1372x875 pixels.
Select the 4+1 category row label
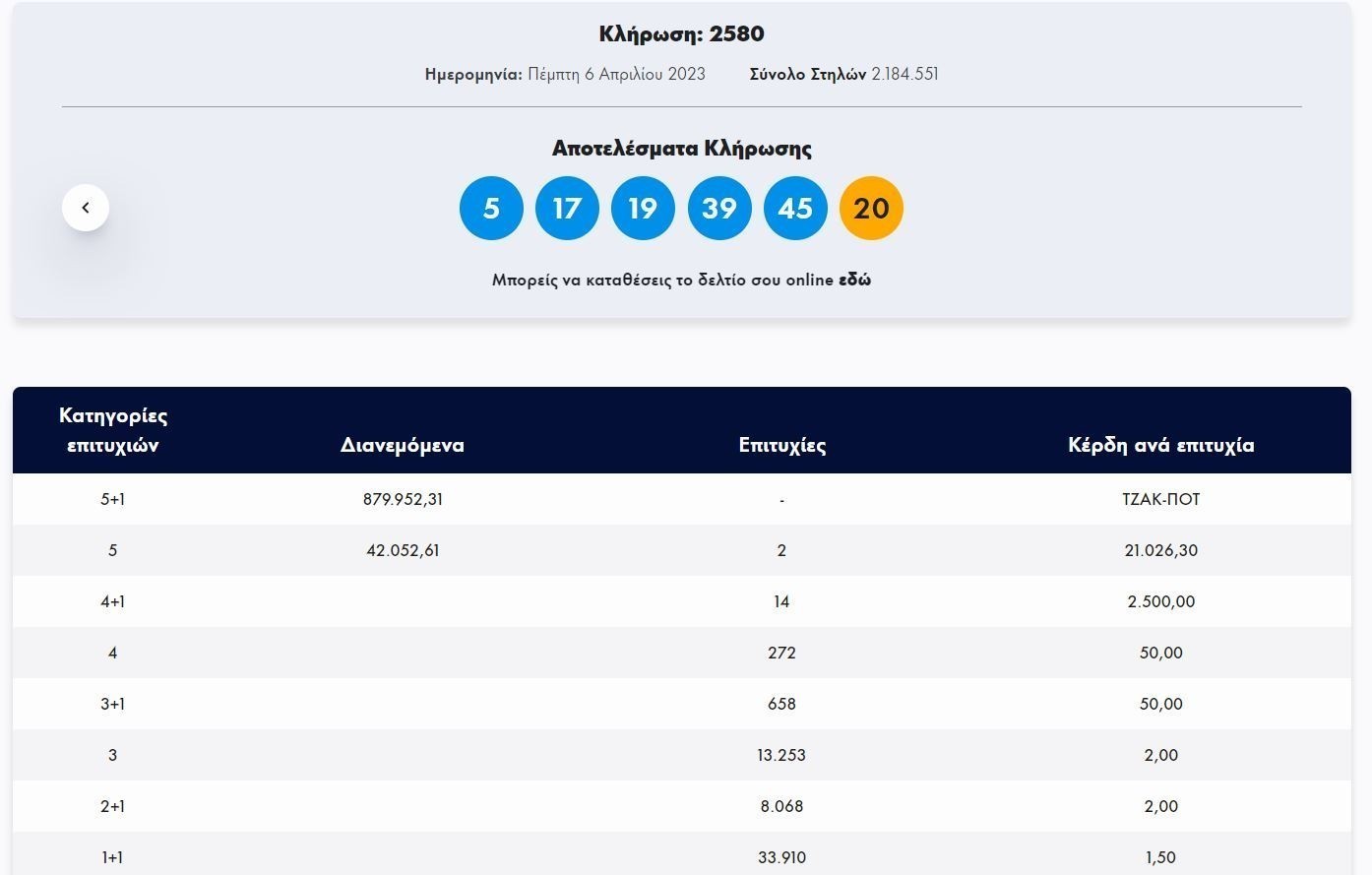coord(113,601)
